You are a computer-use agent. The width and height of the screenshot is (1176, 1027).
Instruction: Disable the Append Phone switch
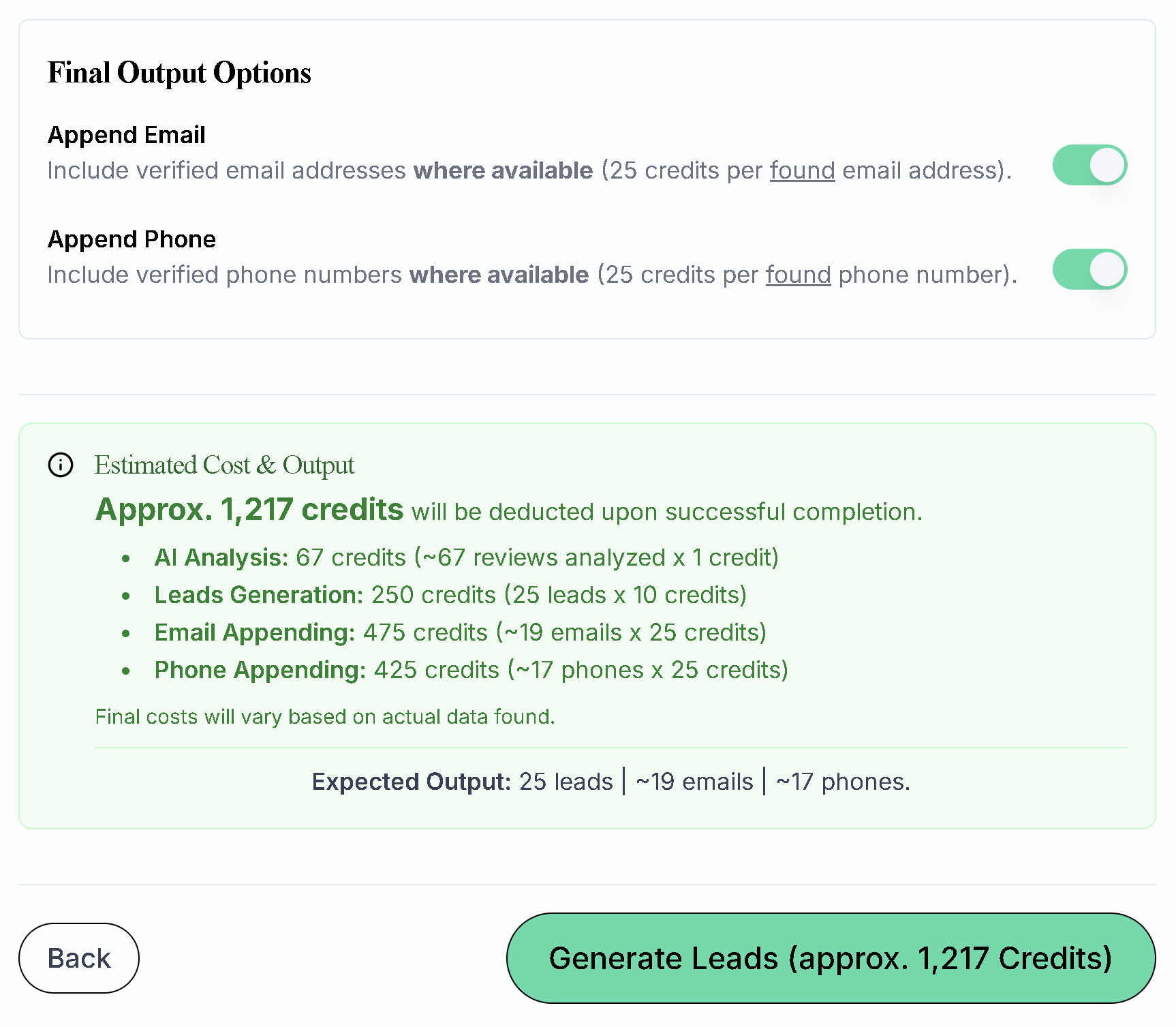coord(1089,269)
